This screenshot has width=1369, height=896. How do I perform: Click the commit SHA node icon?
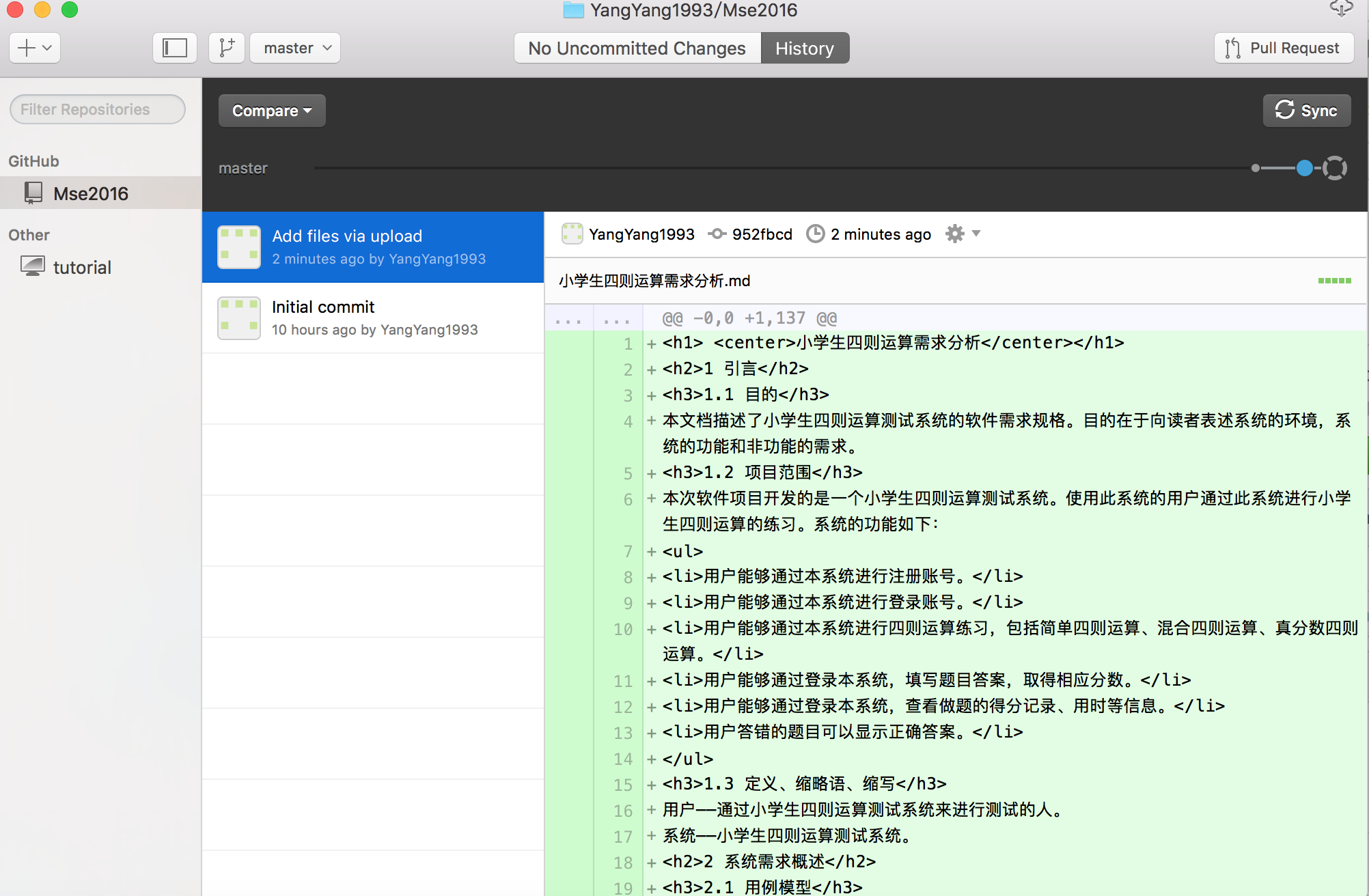[x=717, y=234]
